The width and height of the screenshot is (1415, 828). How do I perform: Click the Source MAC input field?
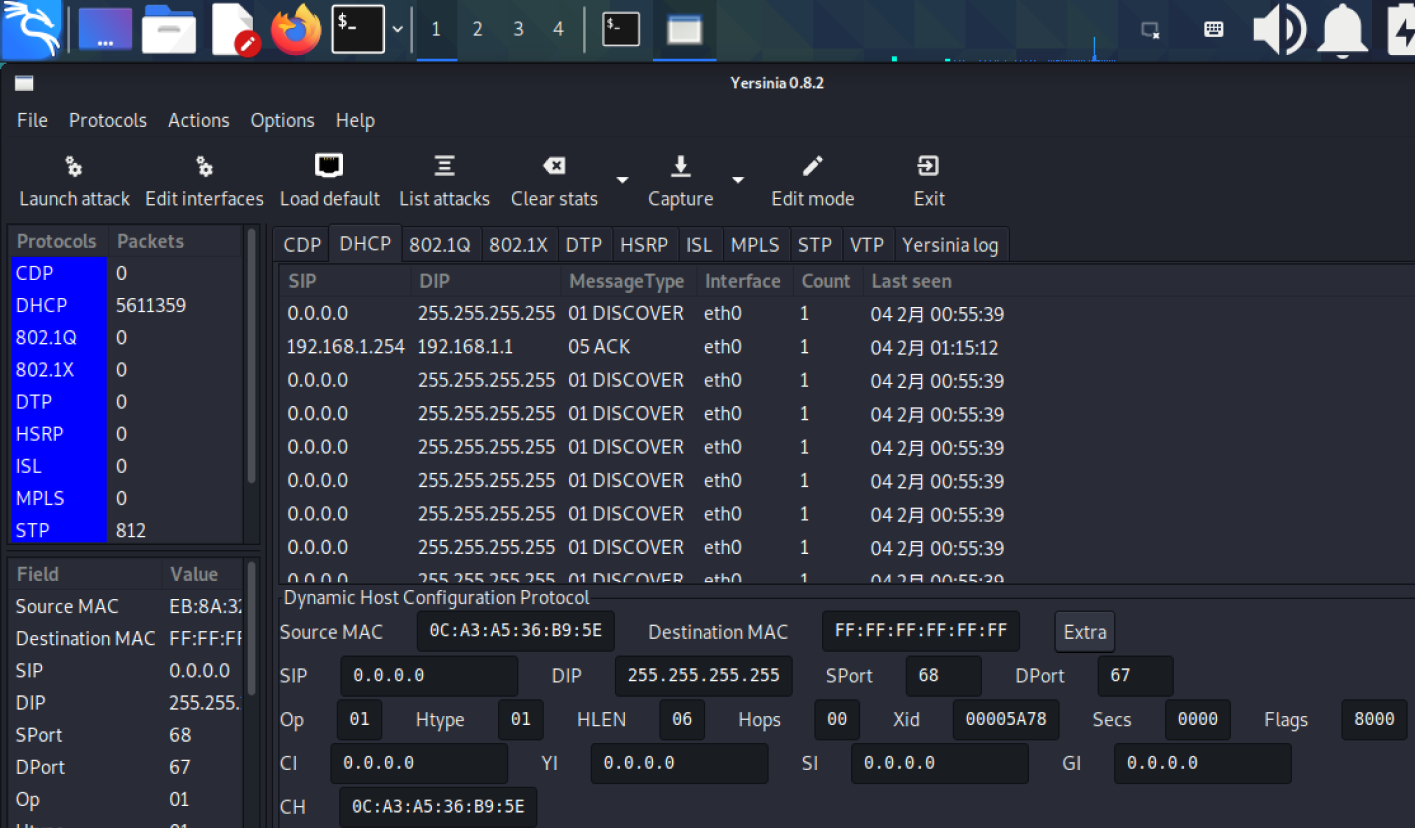(x=515, y=632)
